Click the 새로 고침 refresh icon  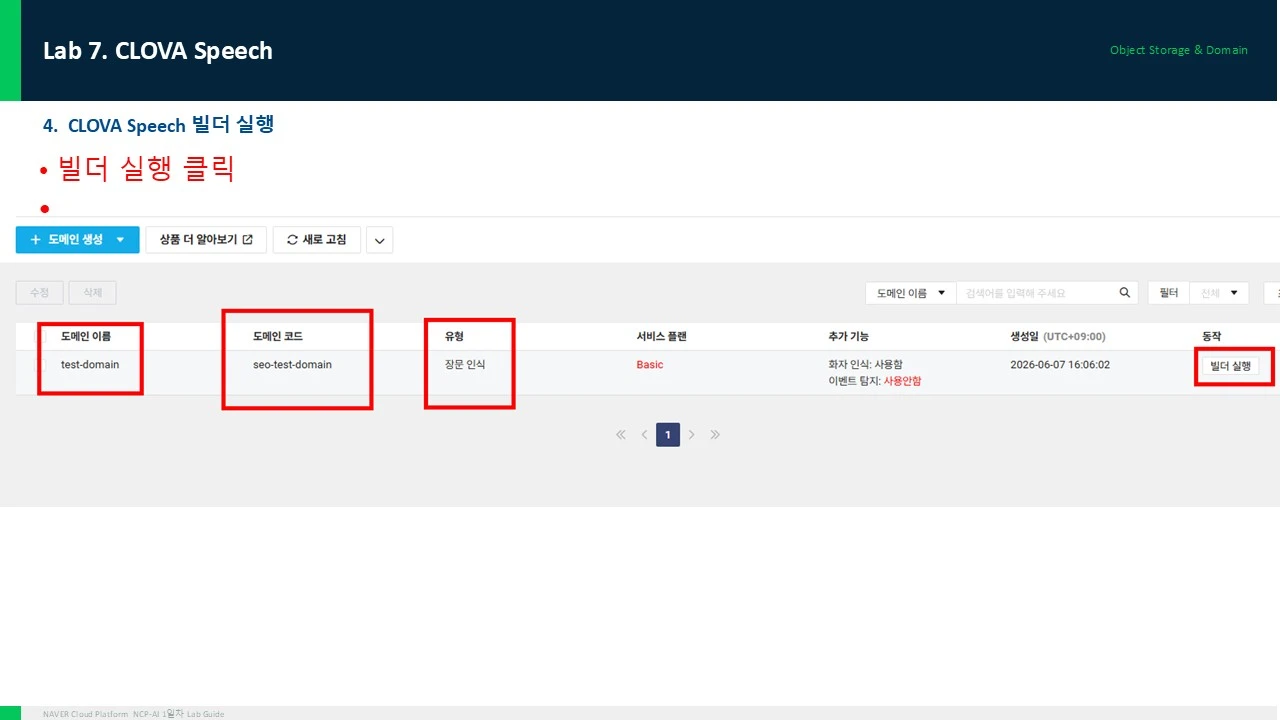tap(292, 240)
